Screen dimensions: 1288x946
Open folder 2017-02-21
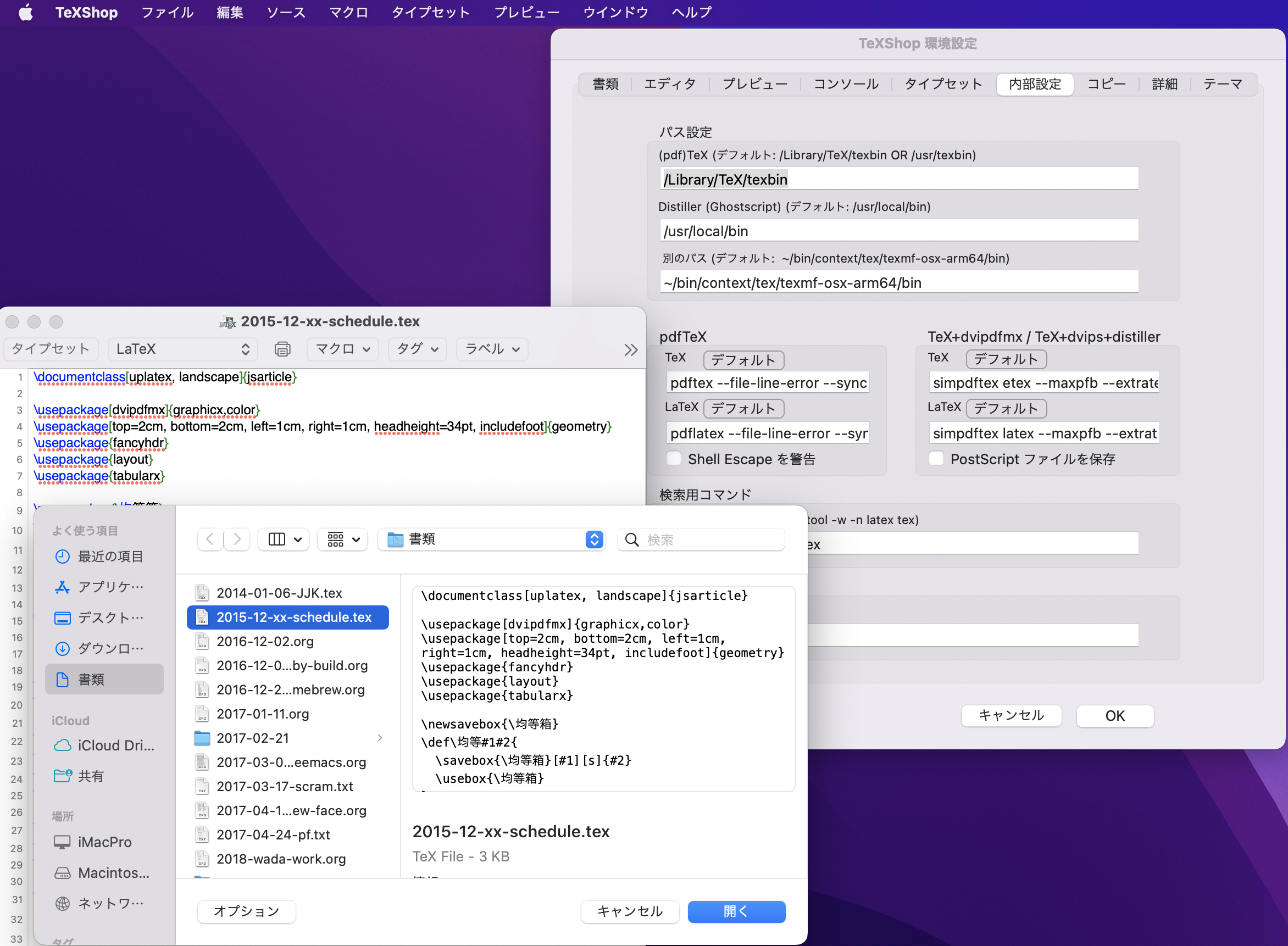288,738
